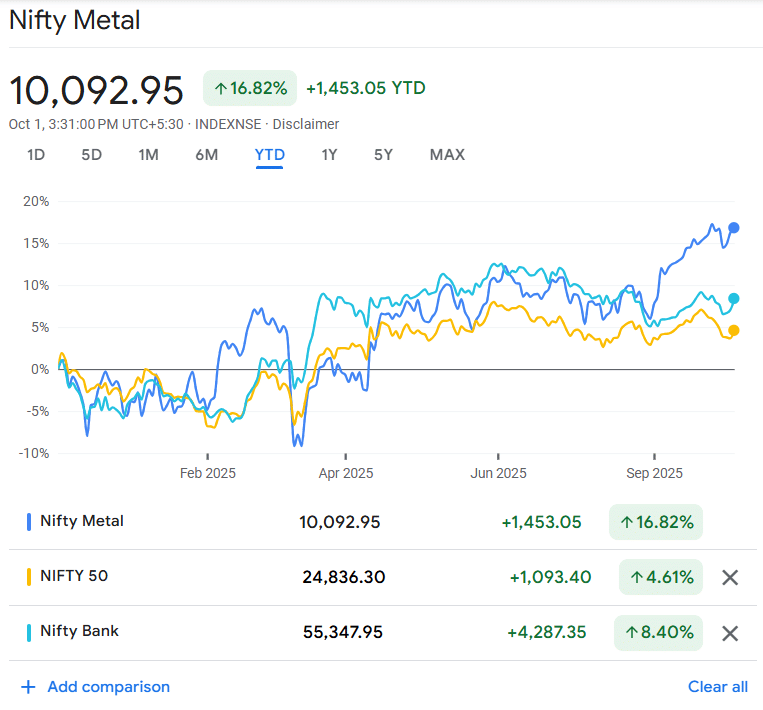Switch to the 6M range tab
This screenshot has width=763, height=710.
pyautogui.click(x=207, y=155)
